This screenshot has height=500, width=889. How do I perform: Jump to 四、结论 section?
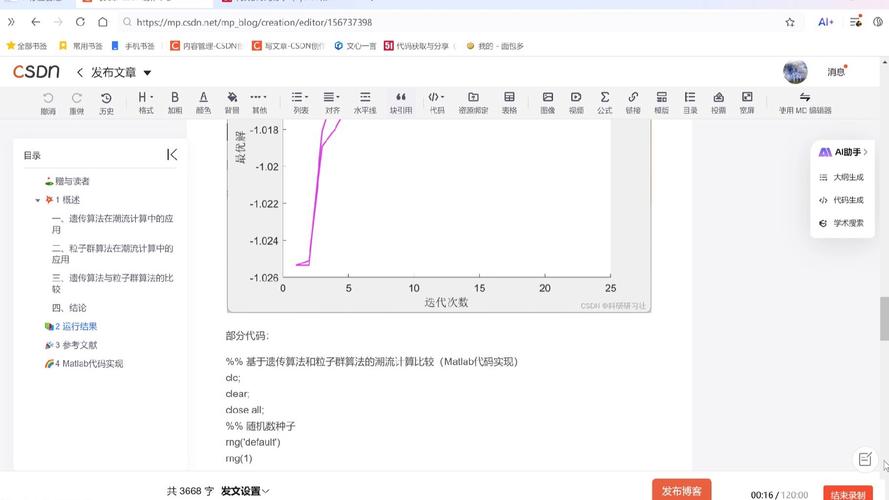tap(69, 308)
